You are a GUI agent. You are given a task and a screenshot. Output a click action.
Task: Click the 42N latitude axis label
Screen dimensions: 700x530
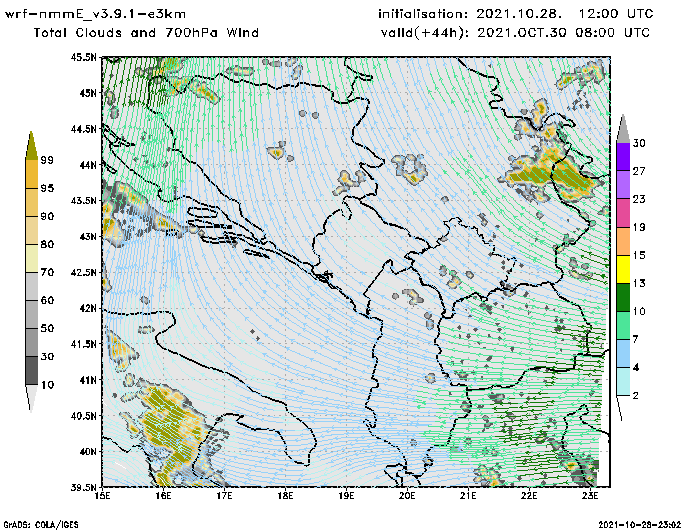coord(88,308)
